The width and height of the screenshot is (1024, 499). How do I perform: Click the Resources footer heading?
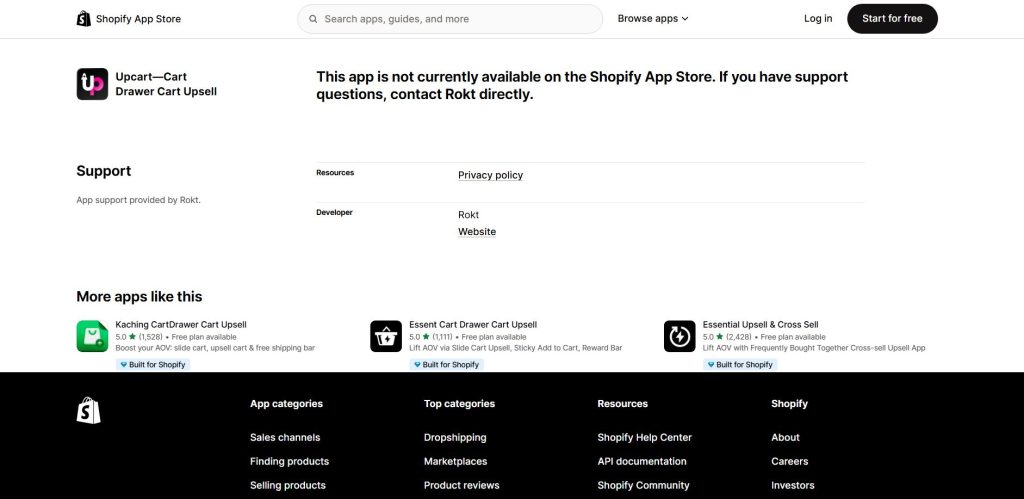tap(622, 404)
